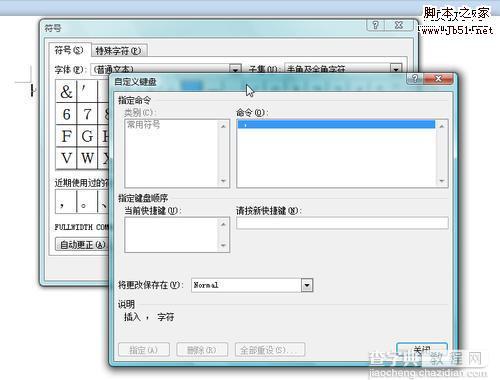This screenshot has height=380, width=500.
Task: Click the 指定(A) assign button
Action: pyautogui.click(x=144, y=350)
